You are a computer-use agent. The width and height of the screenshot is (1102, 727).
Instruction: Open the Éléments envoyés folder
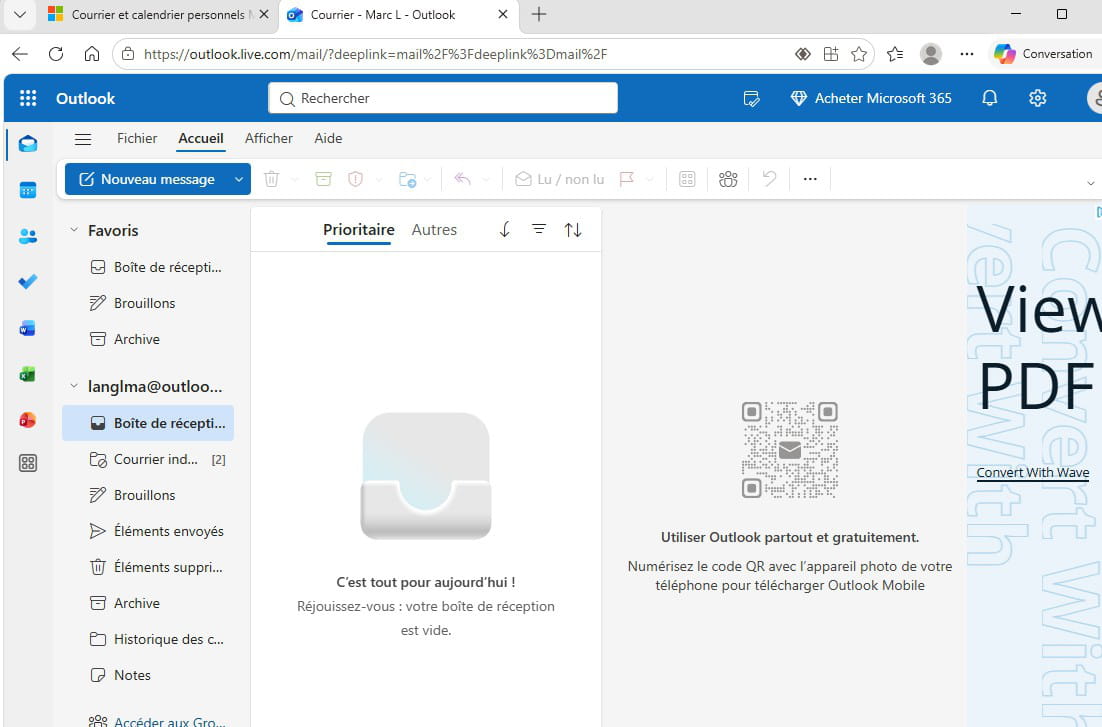pyautogui.click(x=148, y=531)
